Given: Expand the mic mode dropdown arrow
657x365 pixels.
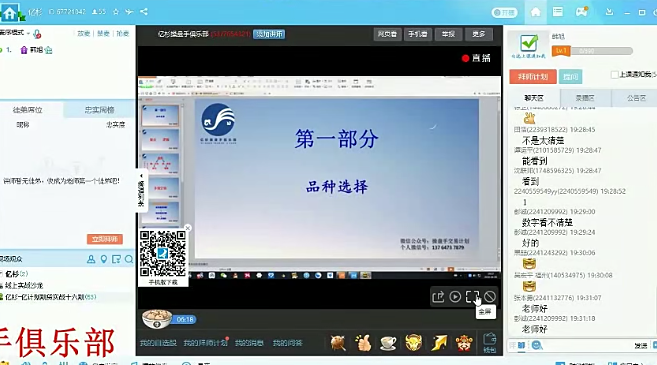Looking at the screenshot, I should coord(28,33).
